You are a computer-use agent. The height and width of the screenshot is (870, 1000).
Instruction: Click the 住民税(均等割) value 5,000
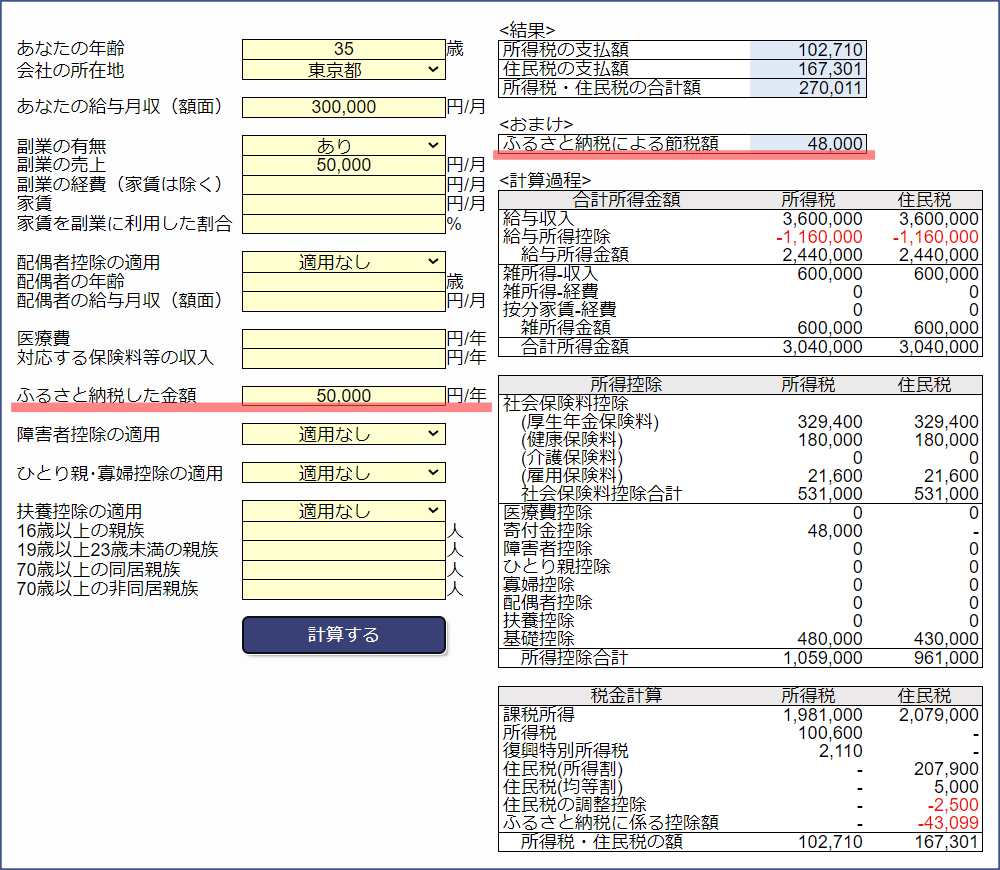tap(956, 787)
